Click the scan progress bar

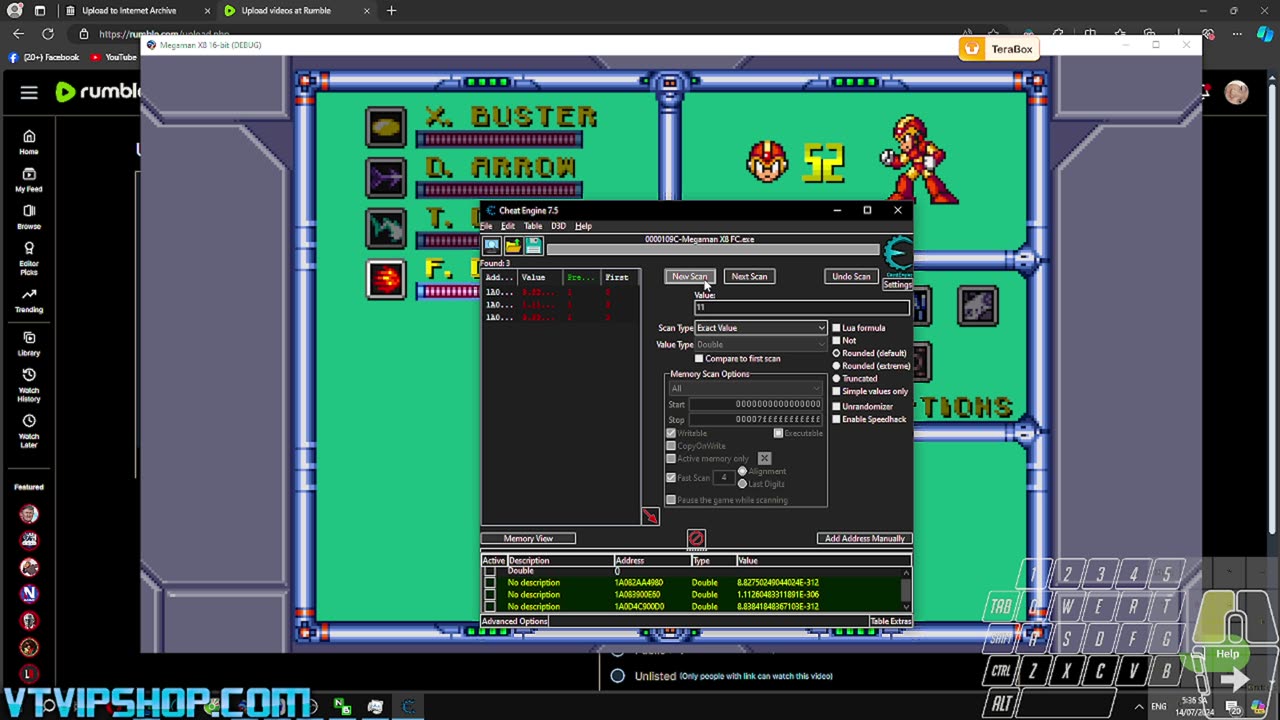713,249
